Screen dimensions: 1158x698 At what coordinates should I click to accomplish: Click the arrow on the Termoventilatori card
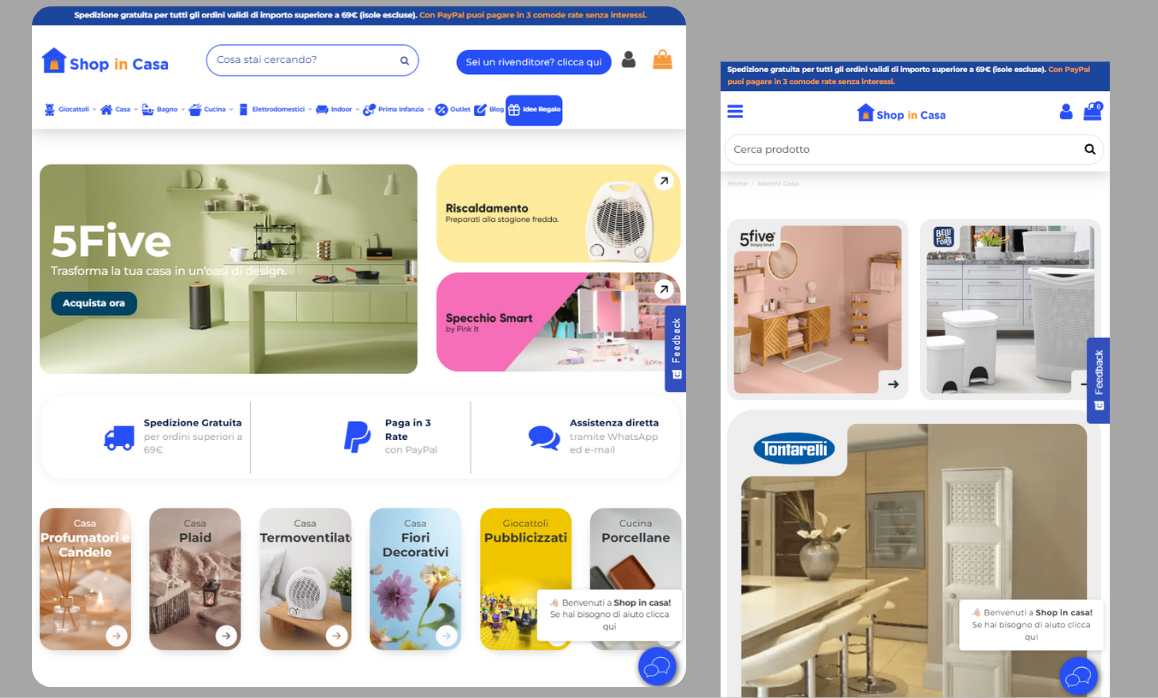point(336,635)
